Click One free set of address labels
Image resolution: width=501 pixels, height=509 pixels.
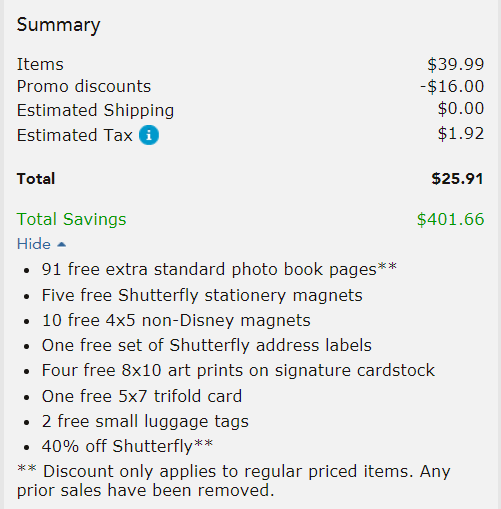point(207,345)
